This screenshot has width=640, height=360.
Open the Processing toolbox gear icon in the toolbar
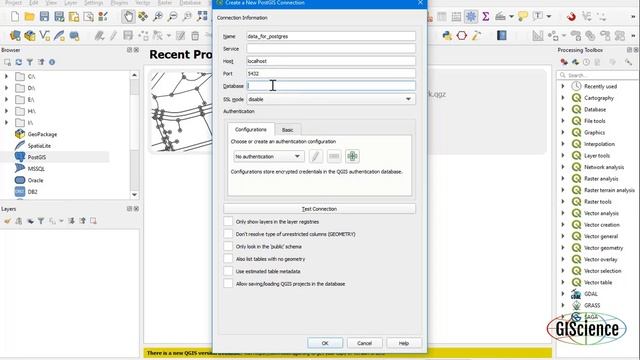471,17
